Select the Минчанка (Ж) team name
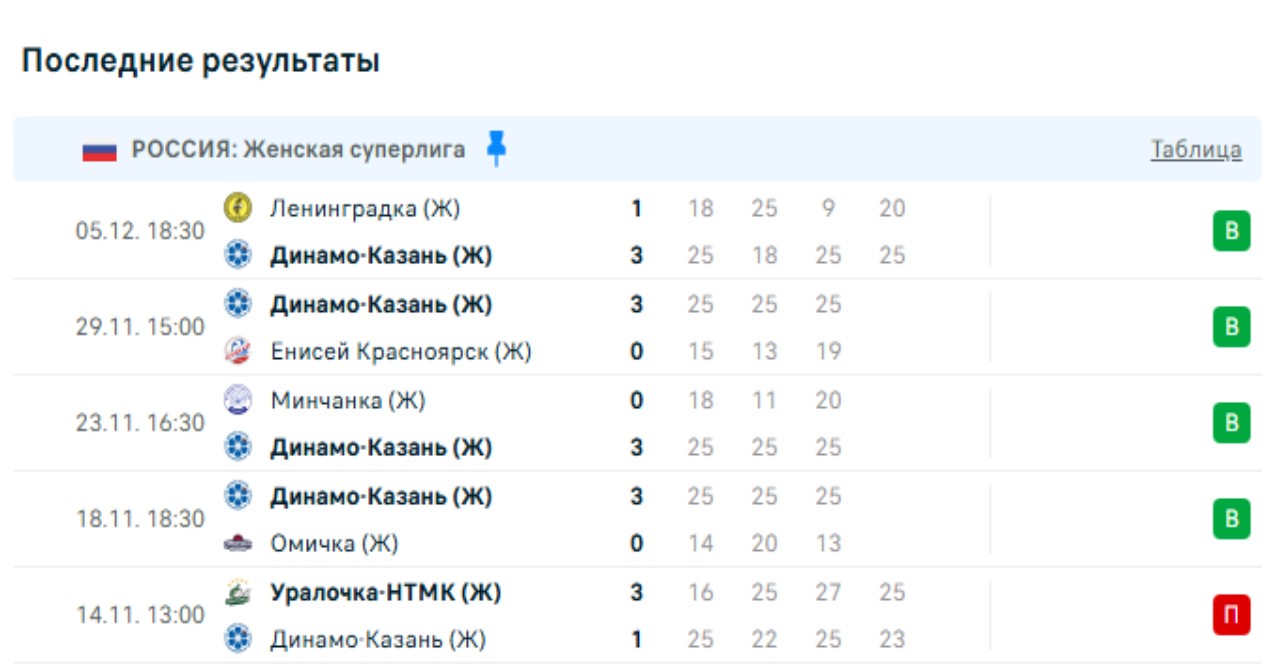Screen dimensions: 1277x670 pos(348,400)
